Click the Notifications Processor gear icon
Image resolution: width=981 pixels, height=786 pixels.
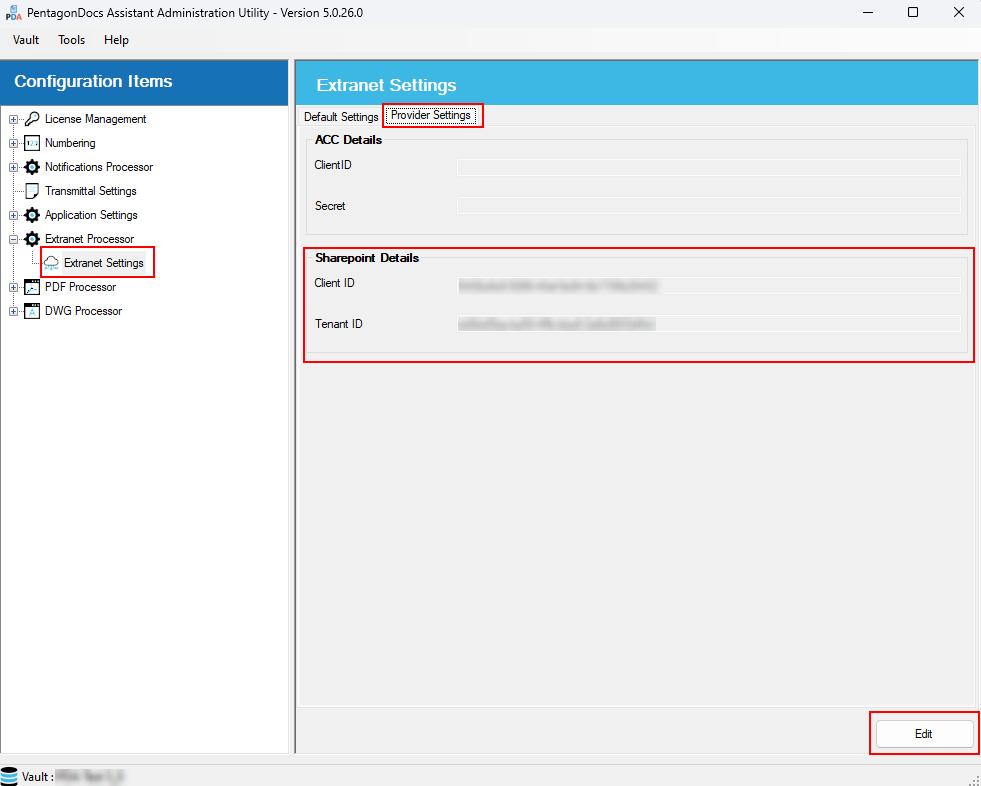pos(32,167)
